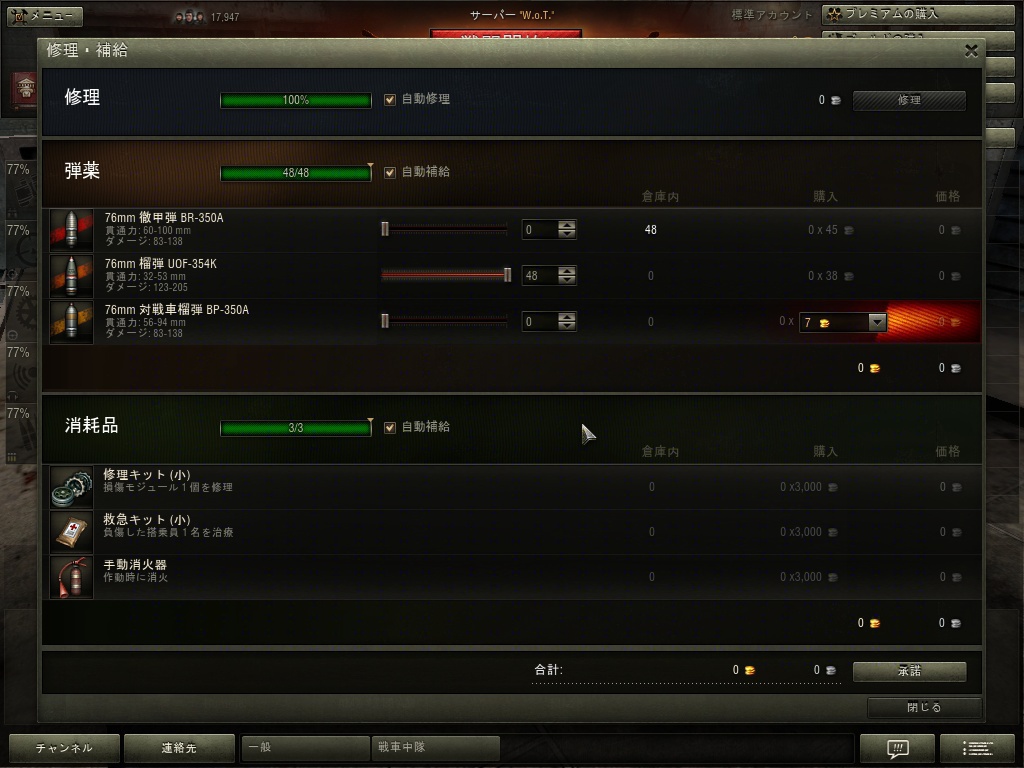The image size is (1024, 768).
Task: Open the BP-350A price currency dropdown
Action: [x=877, y=322]
